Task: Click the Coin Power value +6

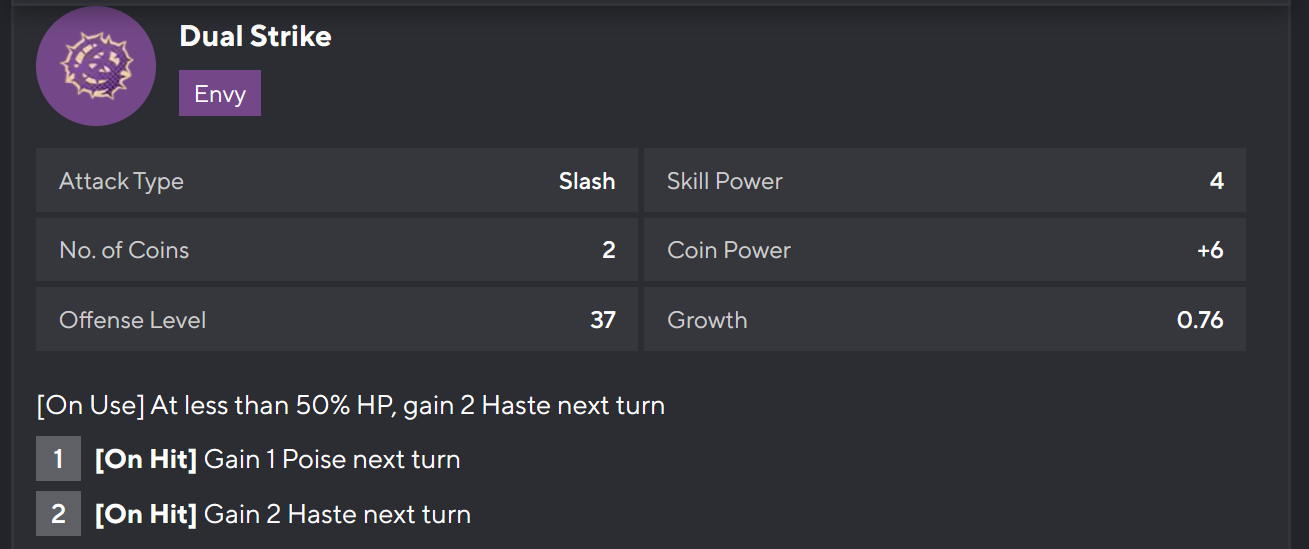Action: click(1210, 250)
